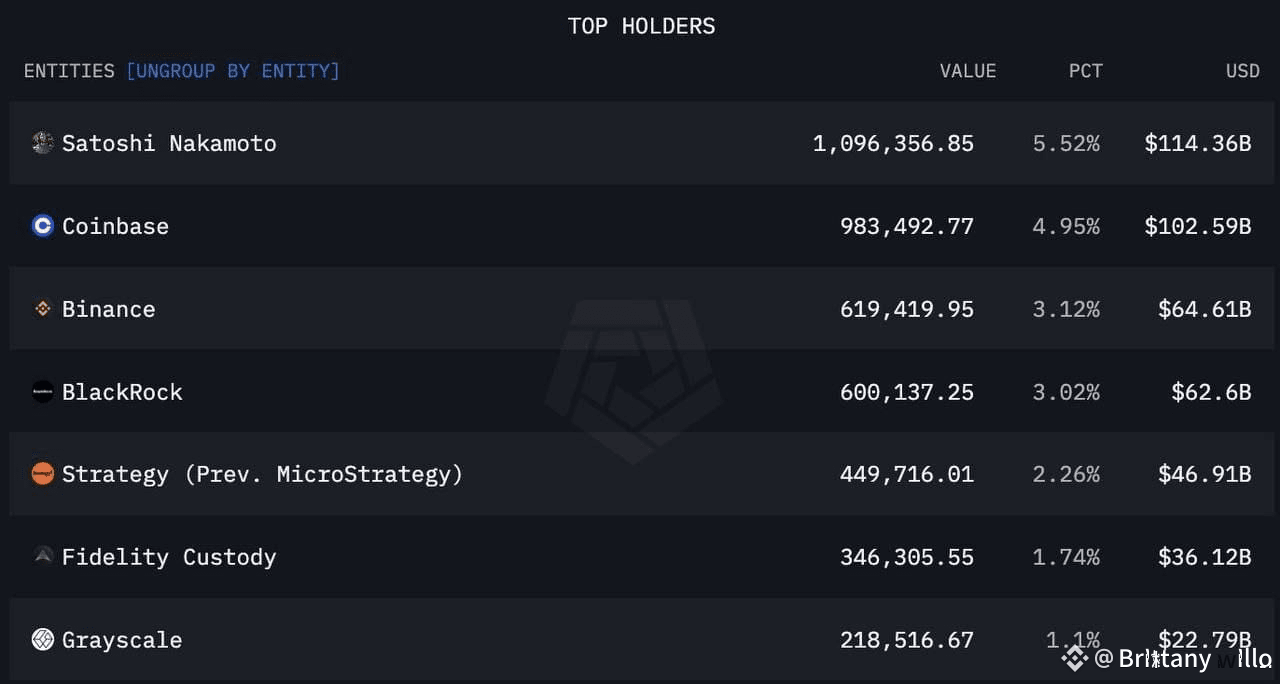The height and width of the screenshot is (684, 1280).
Task: Open the TOP HOLDERS title
Action: coord(641,26)
